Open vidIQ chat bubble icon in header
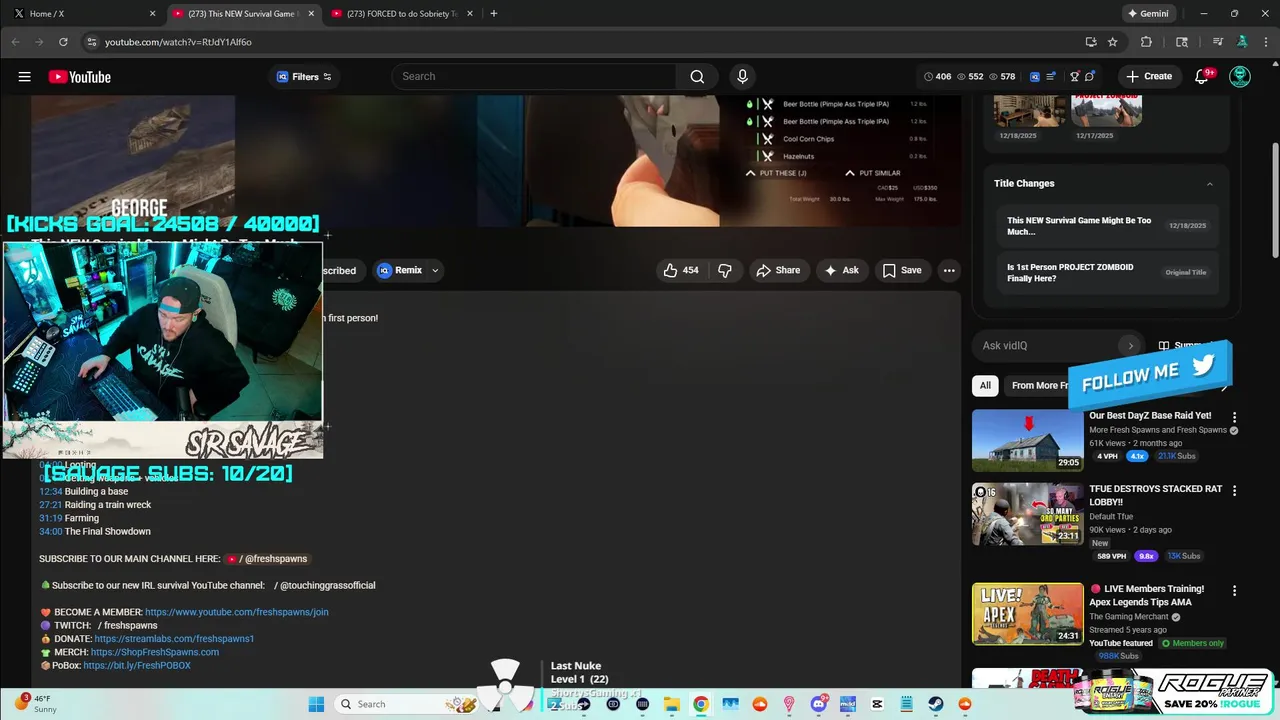Viewport: 1280px width, 720px height. pos(1090,77)
